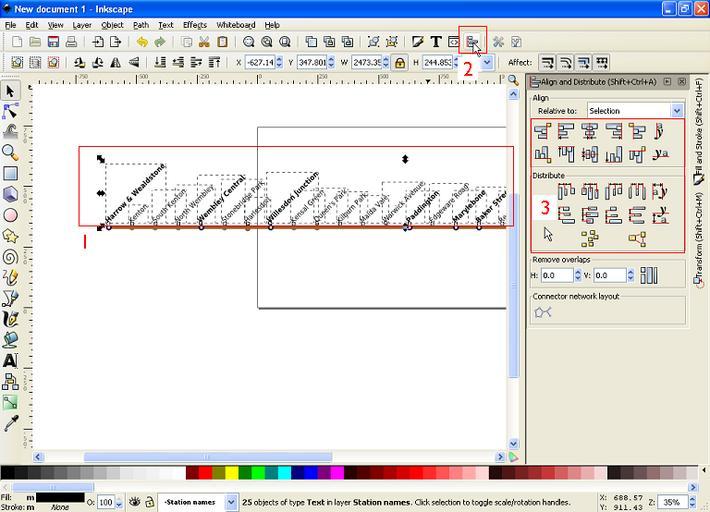Adjust the Remove overlaps V spinner
Viewport: 710px width, 512px height.
(630, 275)
